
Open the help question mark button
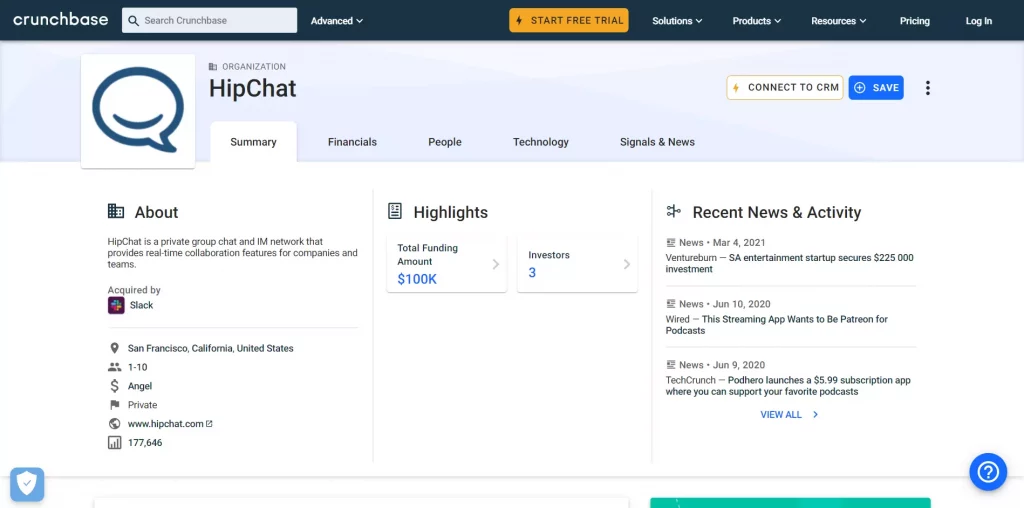coord(988,471)
